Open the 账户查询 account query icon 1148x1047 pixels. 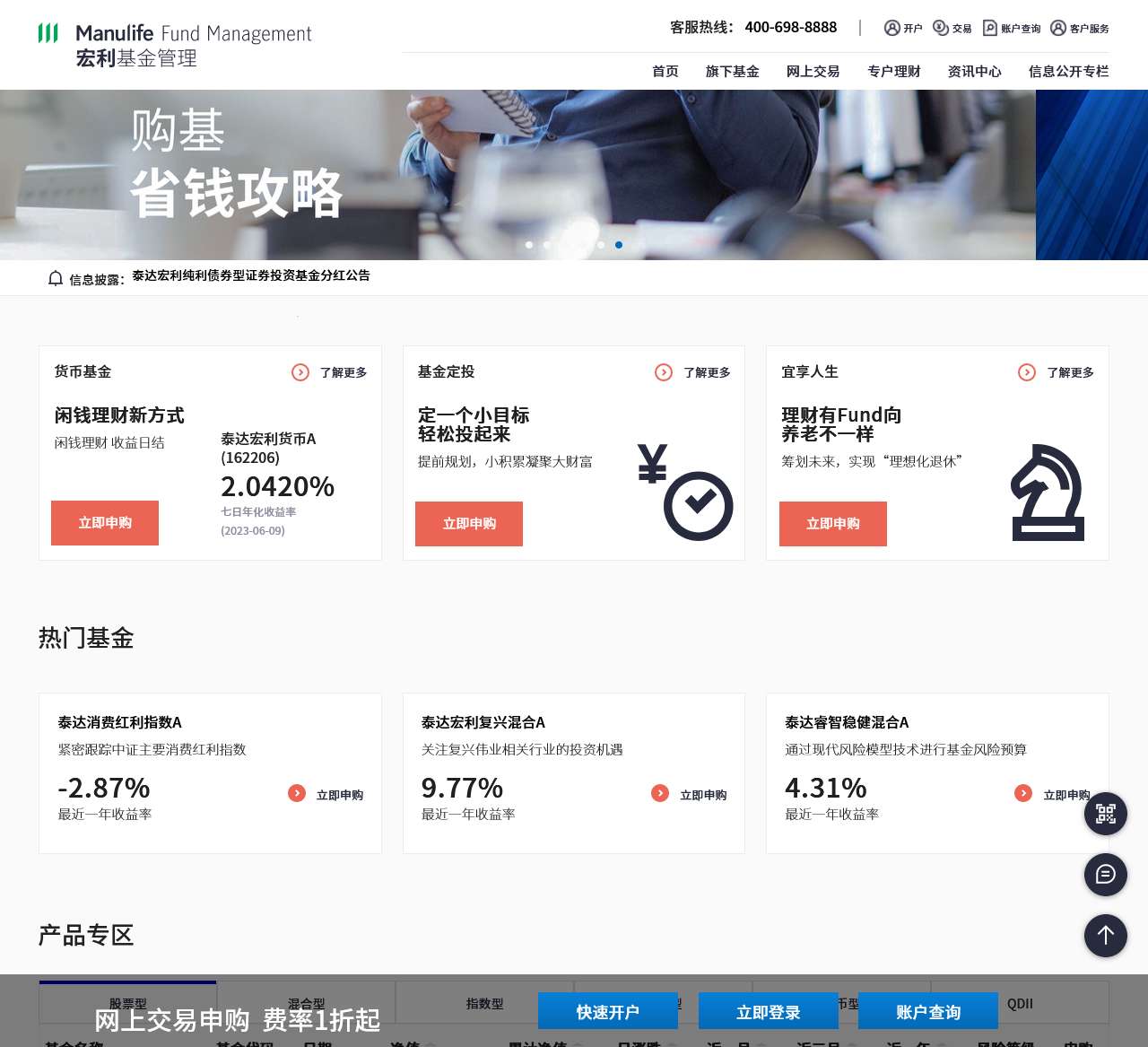pos(990,28)
